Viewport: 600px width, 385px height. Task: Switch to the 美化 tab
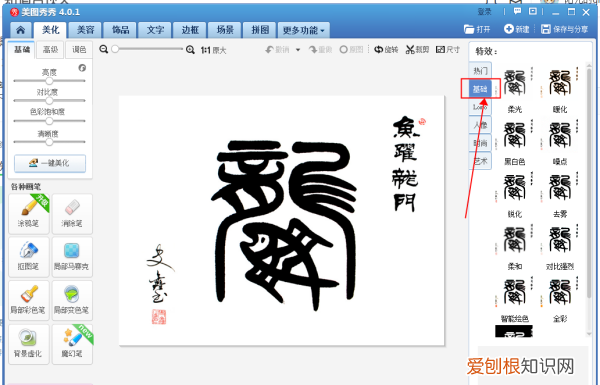click(50, 30)
